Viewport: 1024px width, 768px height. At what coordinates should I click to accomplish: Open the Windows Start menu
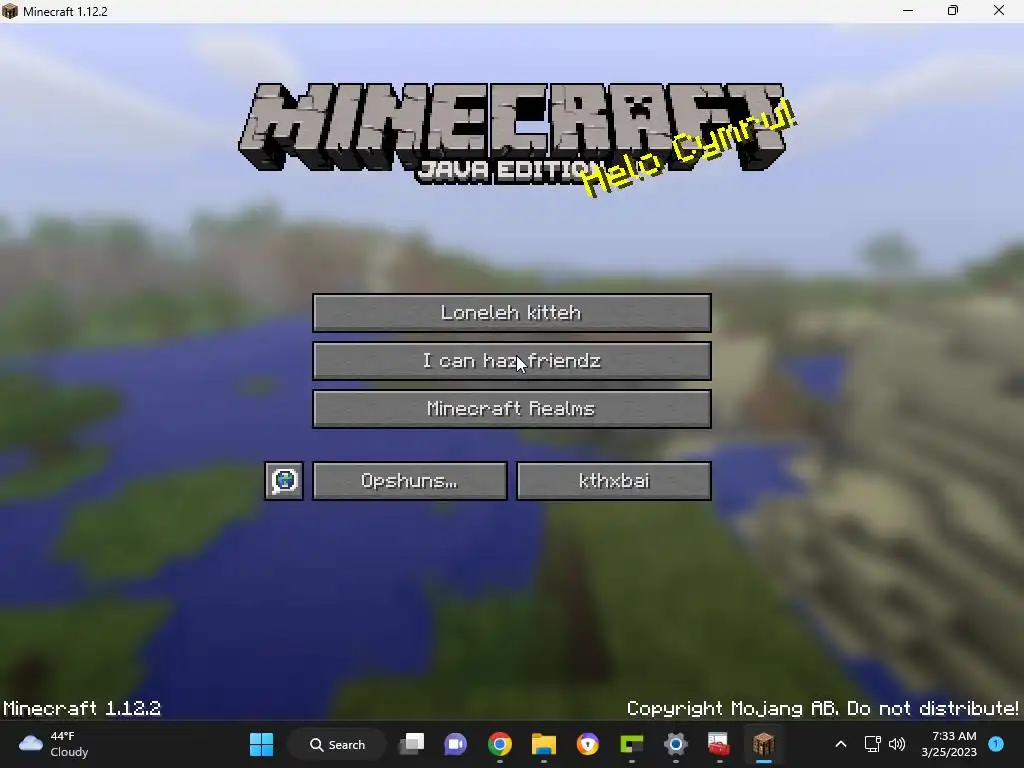pyautogui.click(x=261, y=744)
